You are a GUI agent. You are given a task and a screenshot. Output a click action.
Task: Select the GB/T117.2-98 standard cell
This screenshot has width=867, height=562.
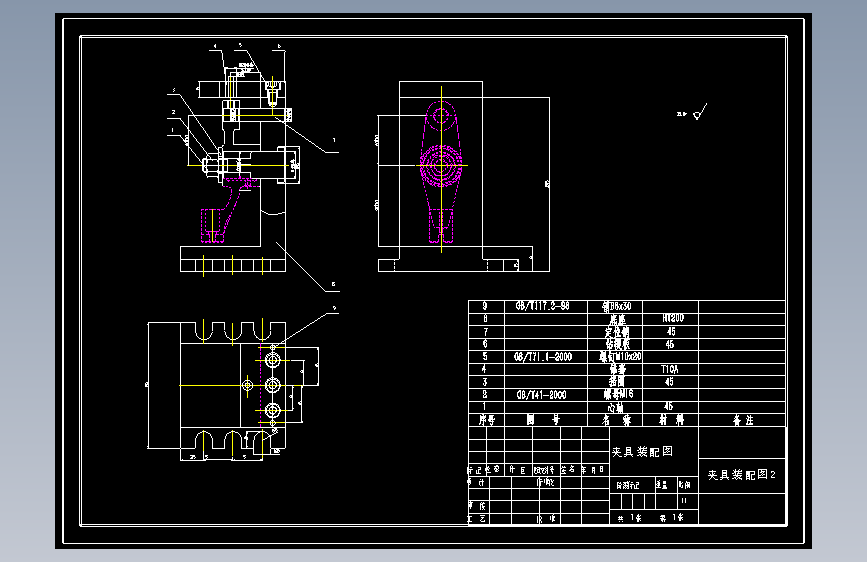(x=542, y=306)
